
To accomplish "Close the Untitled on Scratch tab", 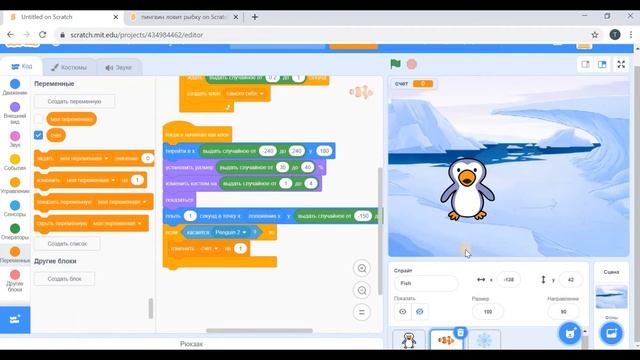I will 116,17.
